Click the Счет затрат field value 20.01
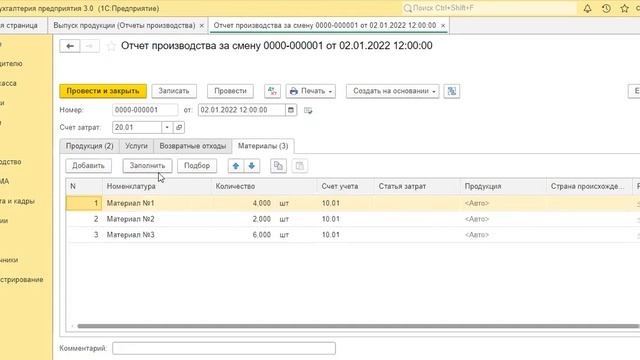Image resolution: width=640 pixels, height=360 pixels. coord(137,127)
